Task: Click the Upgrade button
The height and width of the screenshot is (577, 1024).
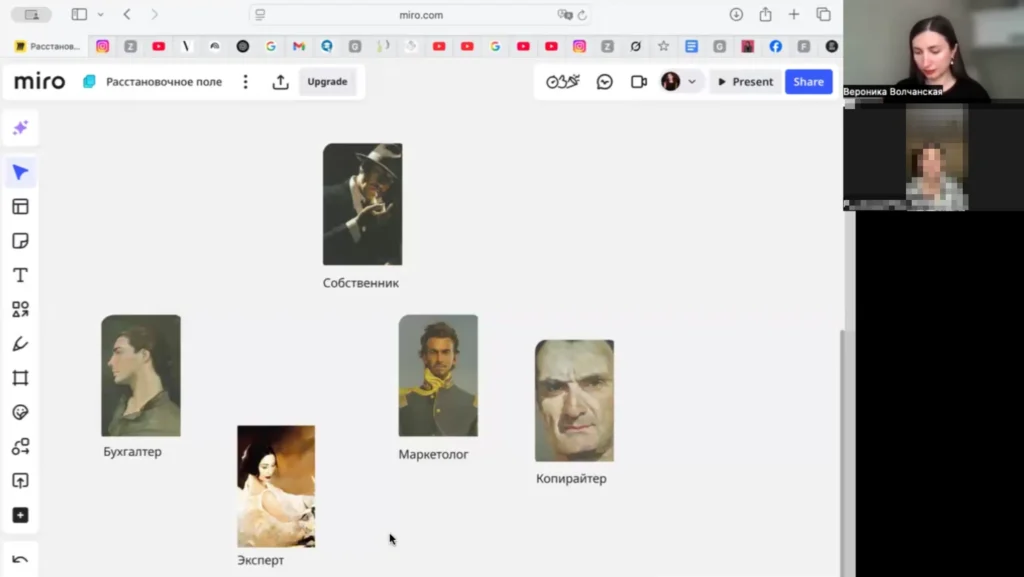Action: (327, 82)
